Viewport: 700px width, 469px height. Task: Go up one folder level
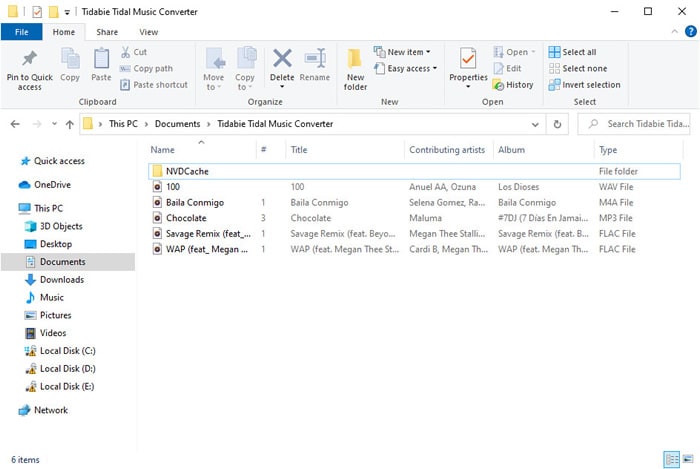pos(70,124)
